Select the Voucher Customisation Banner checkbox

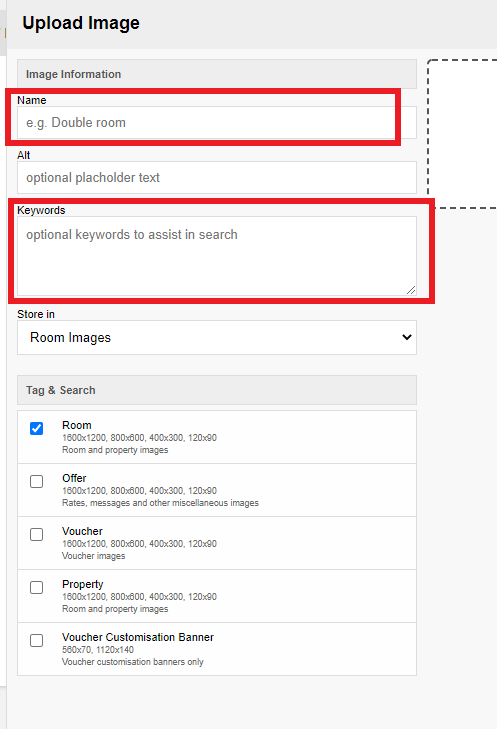click(x=36, y=640)
